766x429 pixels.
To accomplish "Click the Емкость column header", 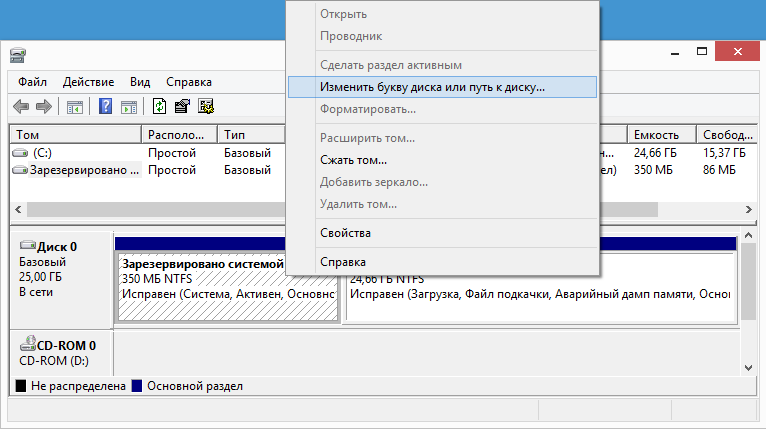I will click(657, 134).
